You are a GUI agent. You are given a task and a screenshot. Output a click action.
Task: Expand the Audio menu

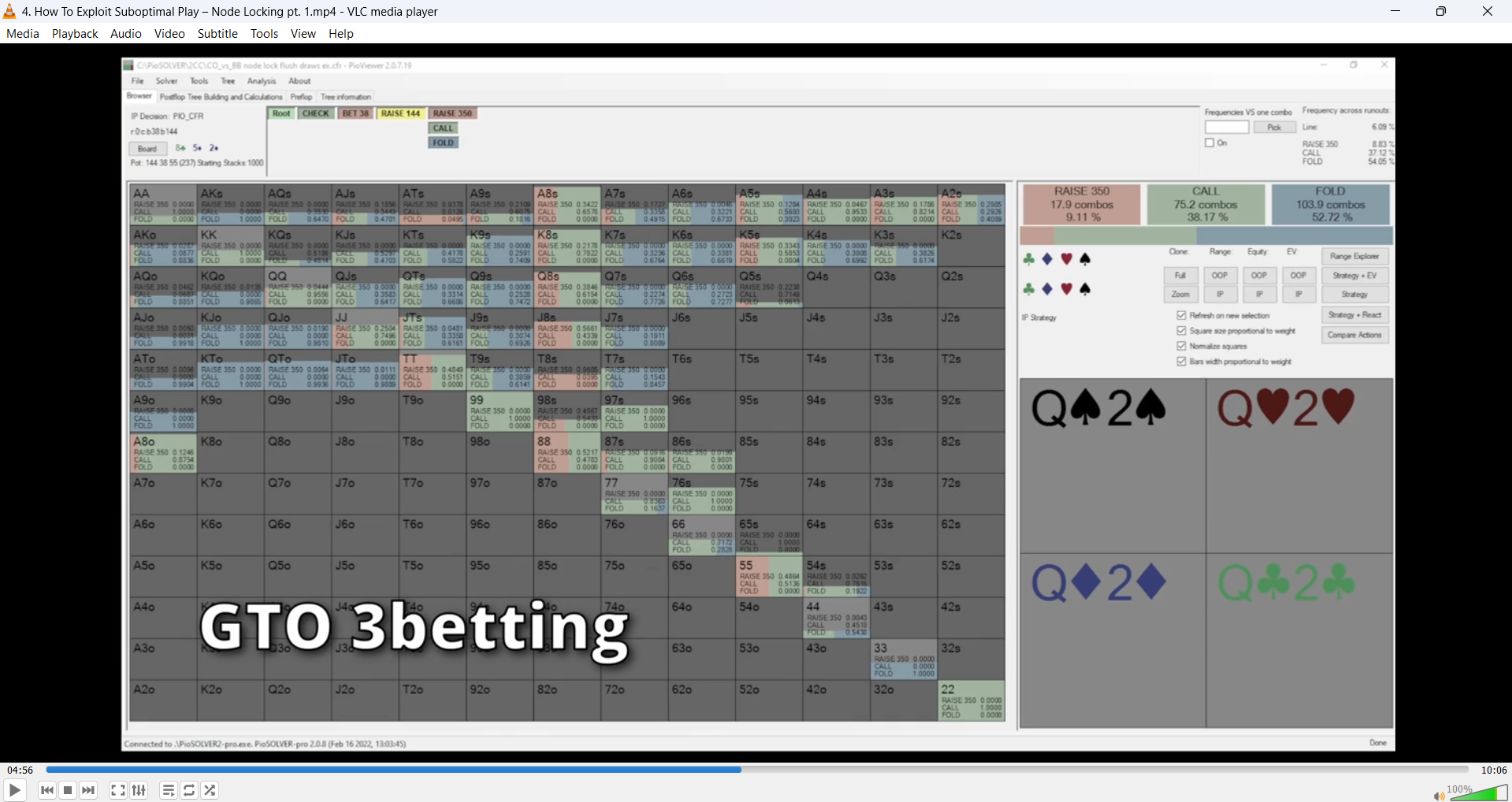(126, 34)
